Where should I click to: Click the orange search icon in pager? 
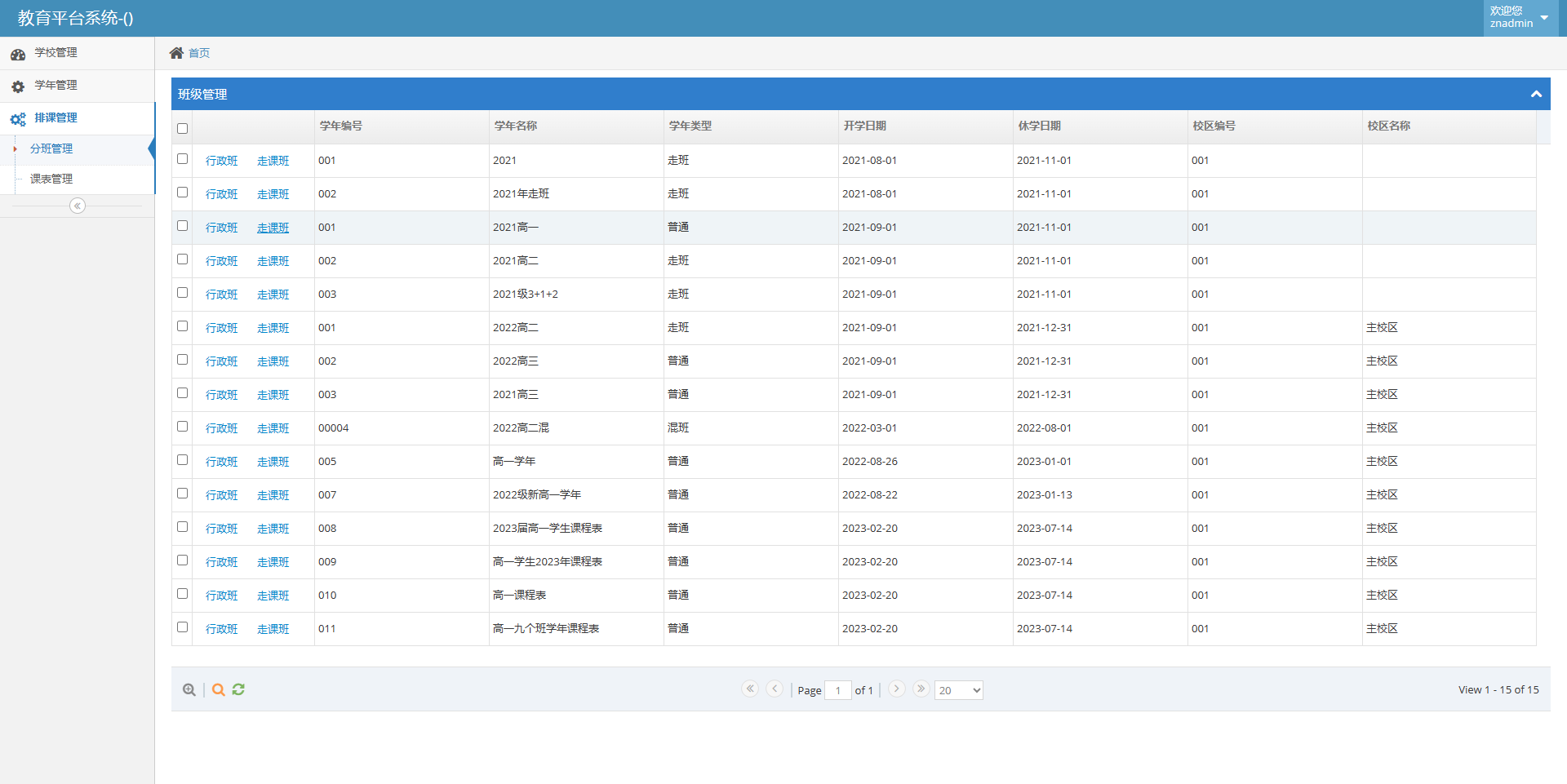click(218, 690)
